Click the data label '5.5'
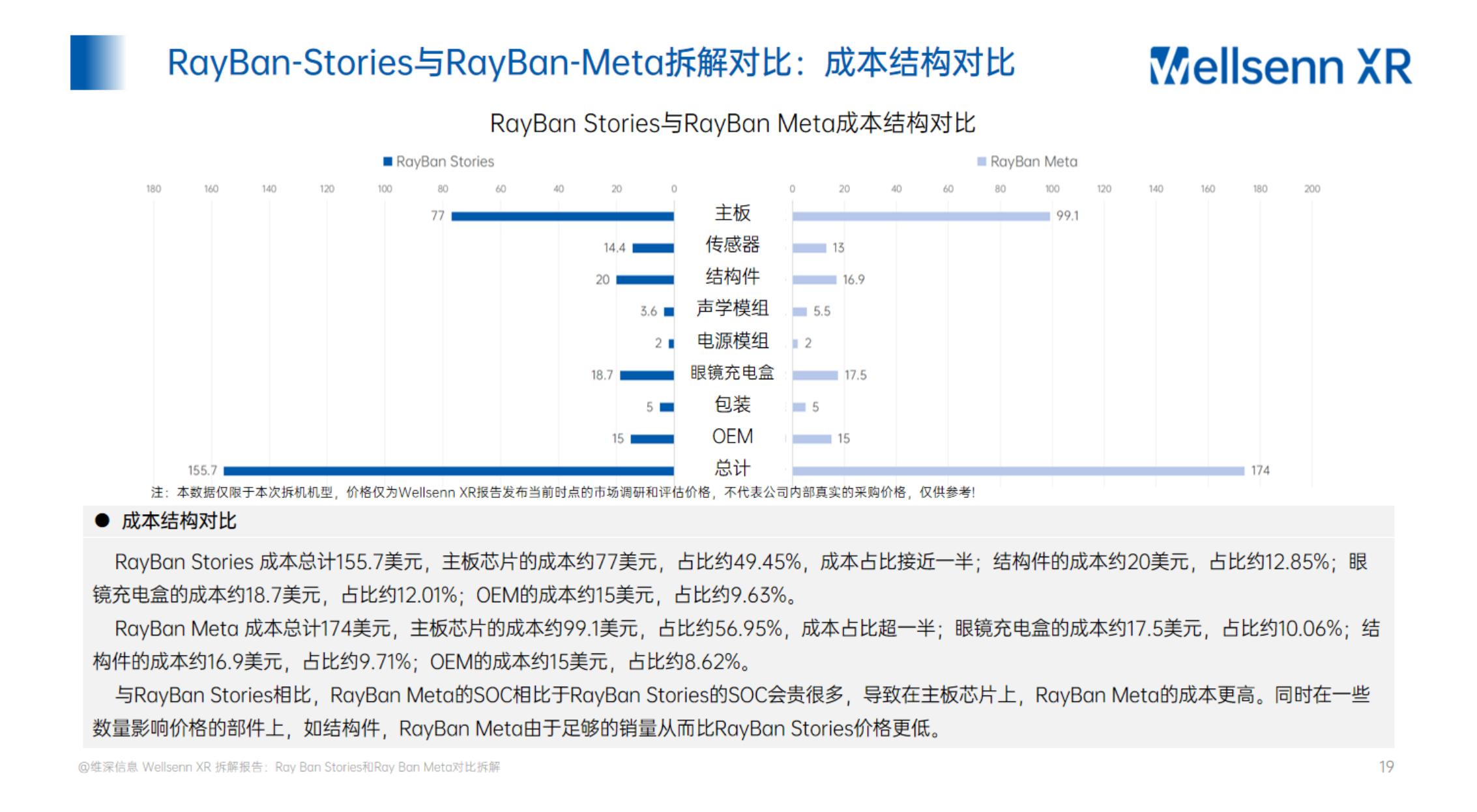Image resolution: width=1477 pixels, height=812 pixels. (822, 312)
